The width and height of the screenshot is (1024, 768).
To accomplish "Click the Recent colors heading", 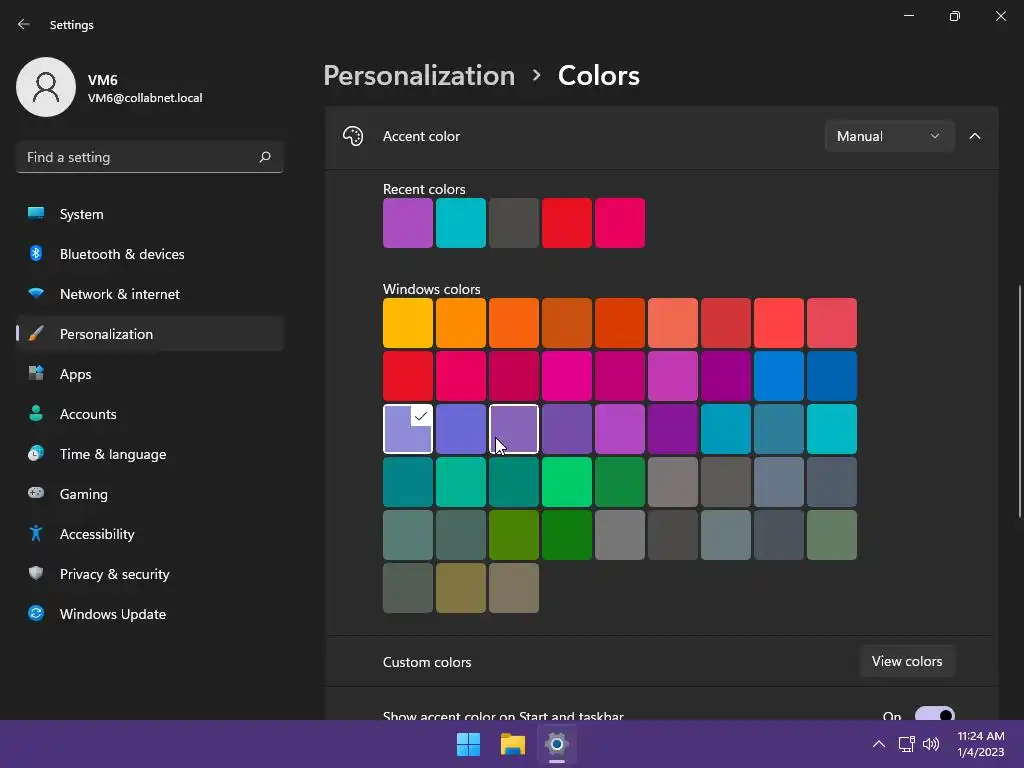I will coord(424,189).
